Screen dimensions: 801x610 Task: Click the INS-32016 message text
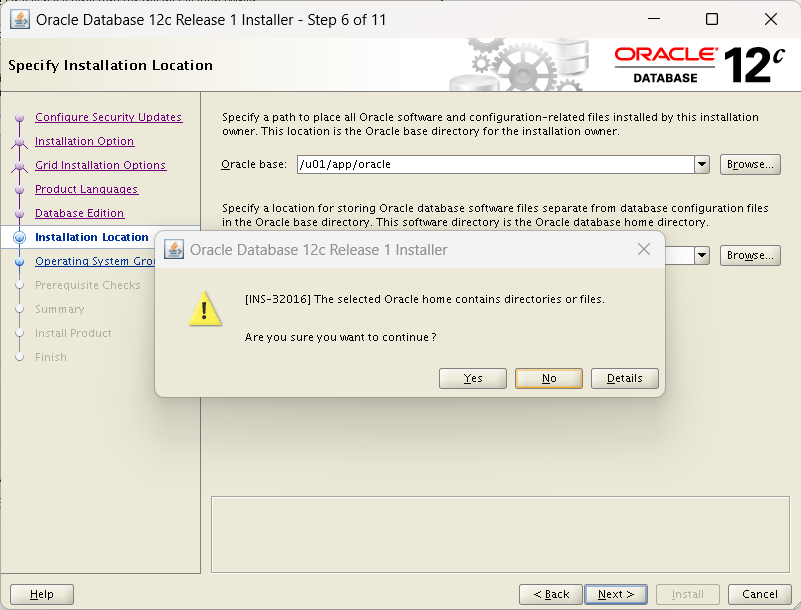click(x=425, y=299)
